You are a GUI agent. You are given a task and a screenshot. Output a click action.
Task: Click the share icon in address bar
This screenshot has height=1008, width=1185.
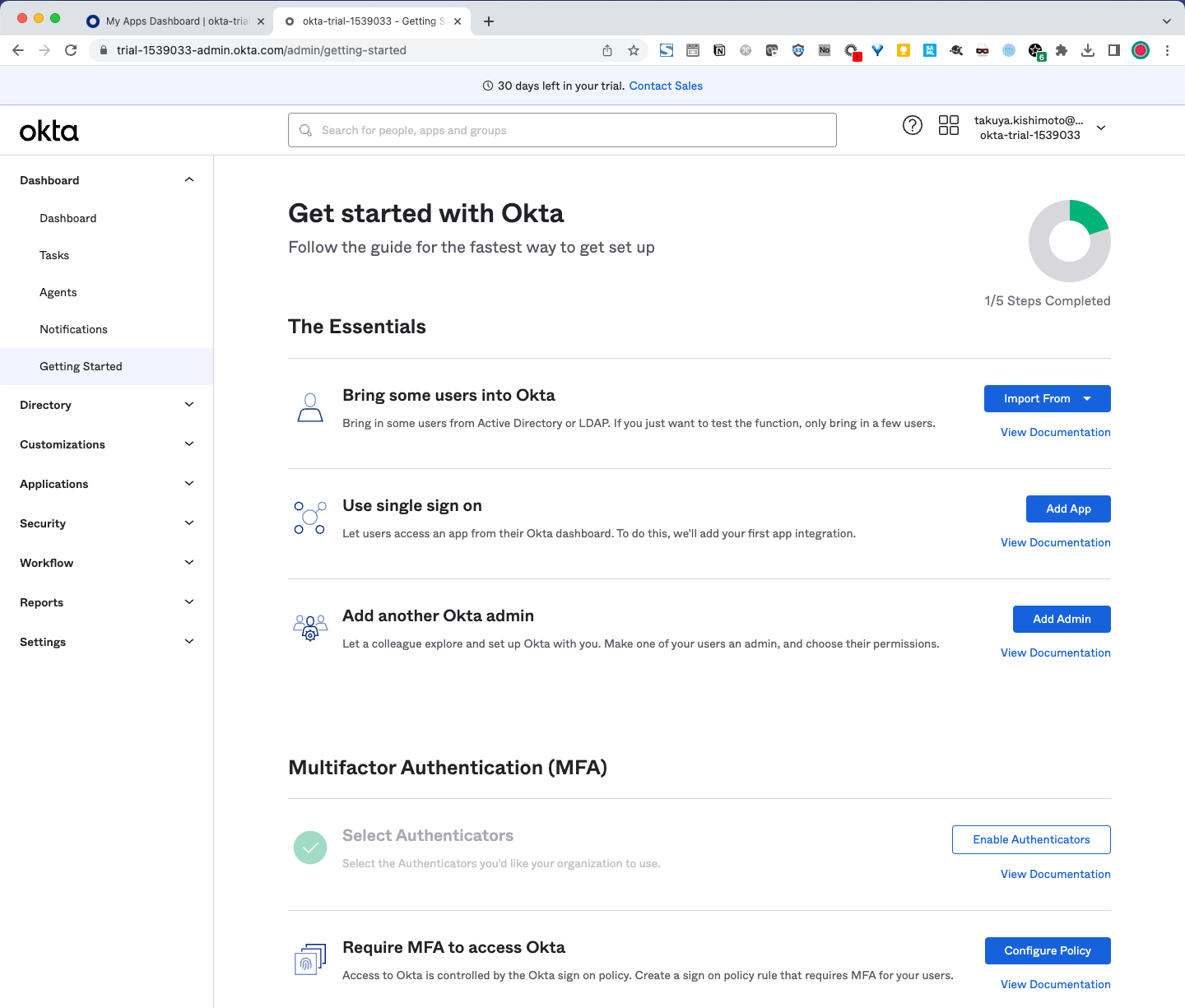click(607, 50)
